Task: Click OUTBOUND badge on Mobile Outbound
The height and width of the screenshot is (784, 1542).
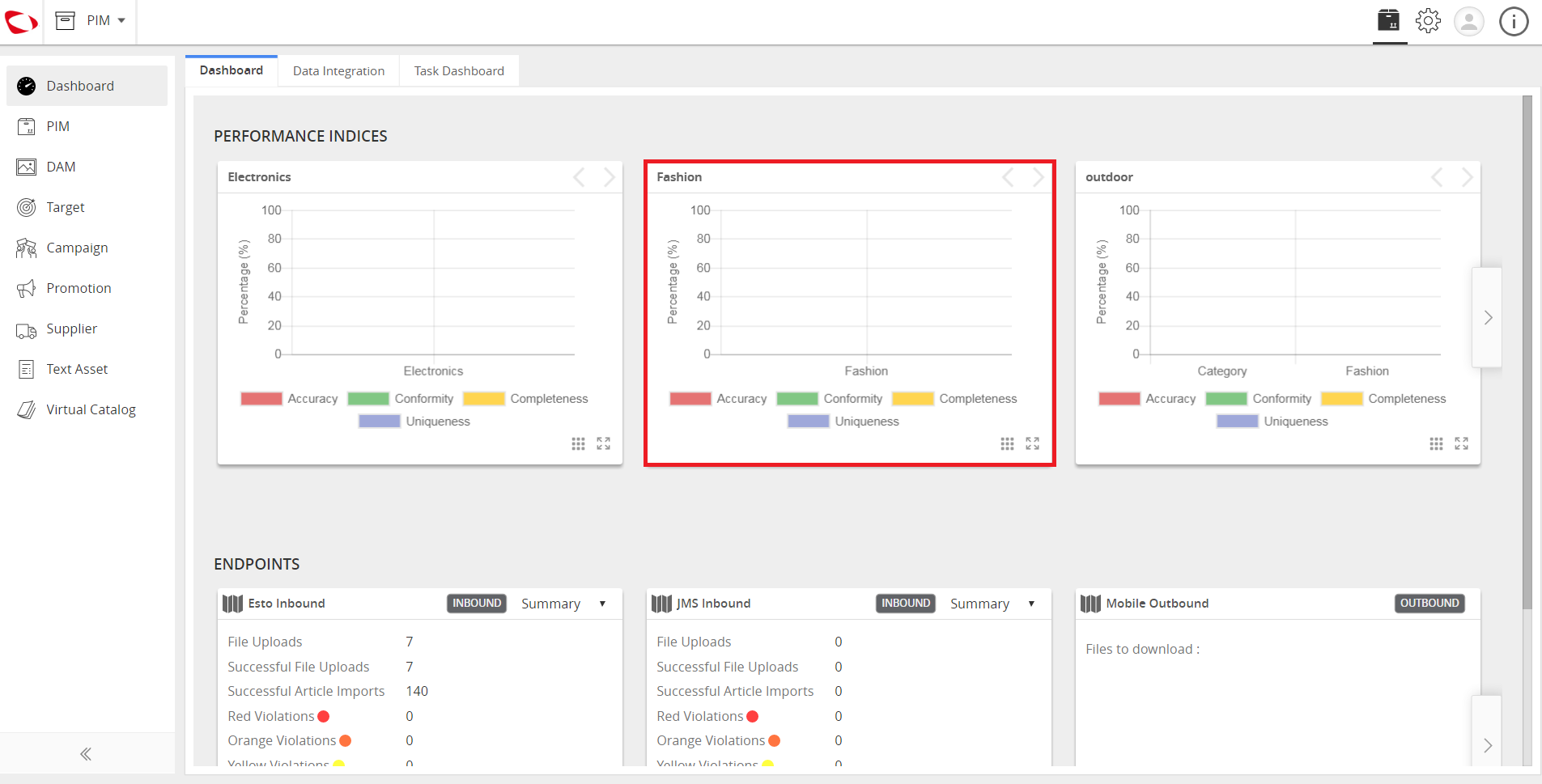Action: point(1429,604)
